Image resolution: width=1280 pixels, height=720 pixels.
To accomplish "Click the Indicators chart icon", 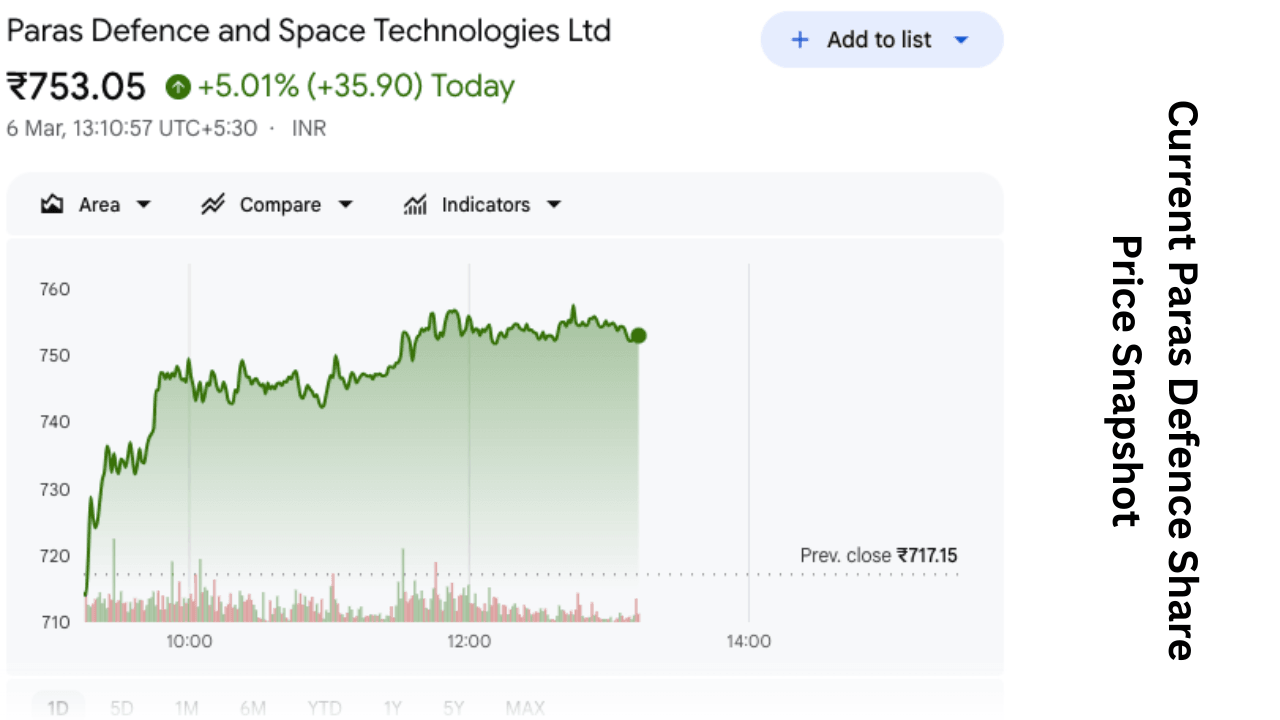I will point(415,205).
